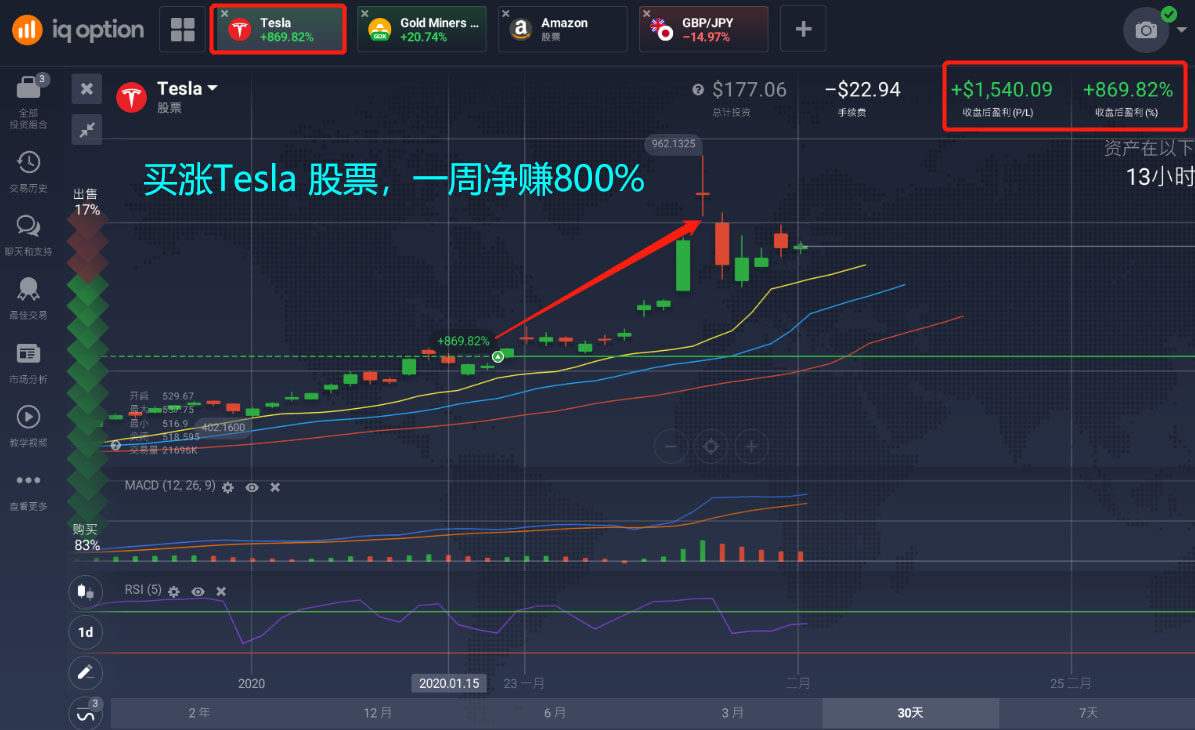Click the +869.82% header profit percent
1195x730 pixels.
tap(1128, 90)
